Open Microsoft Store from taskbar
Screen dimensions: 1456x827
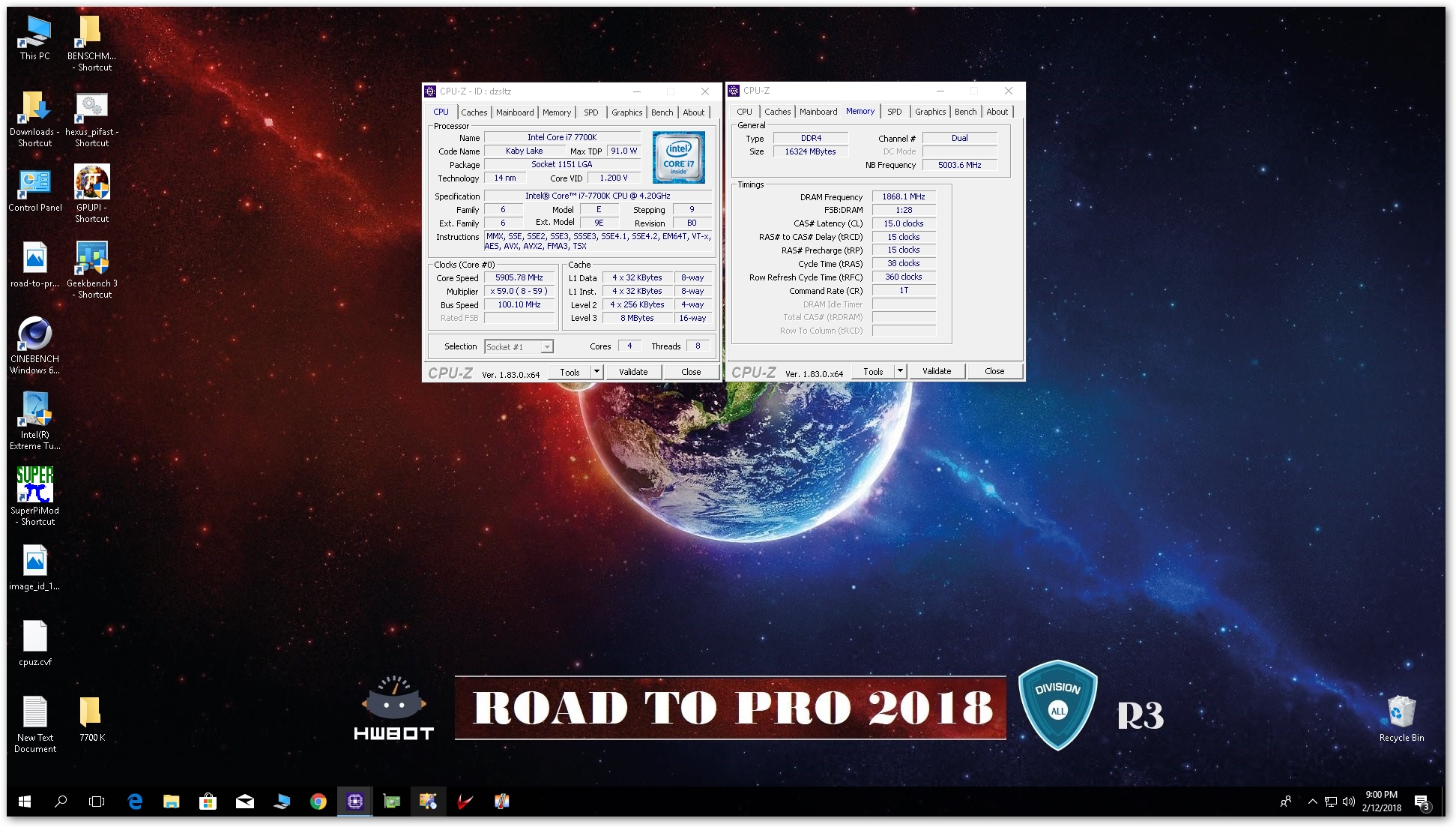pos(208,802)
